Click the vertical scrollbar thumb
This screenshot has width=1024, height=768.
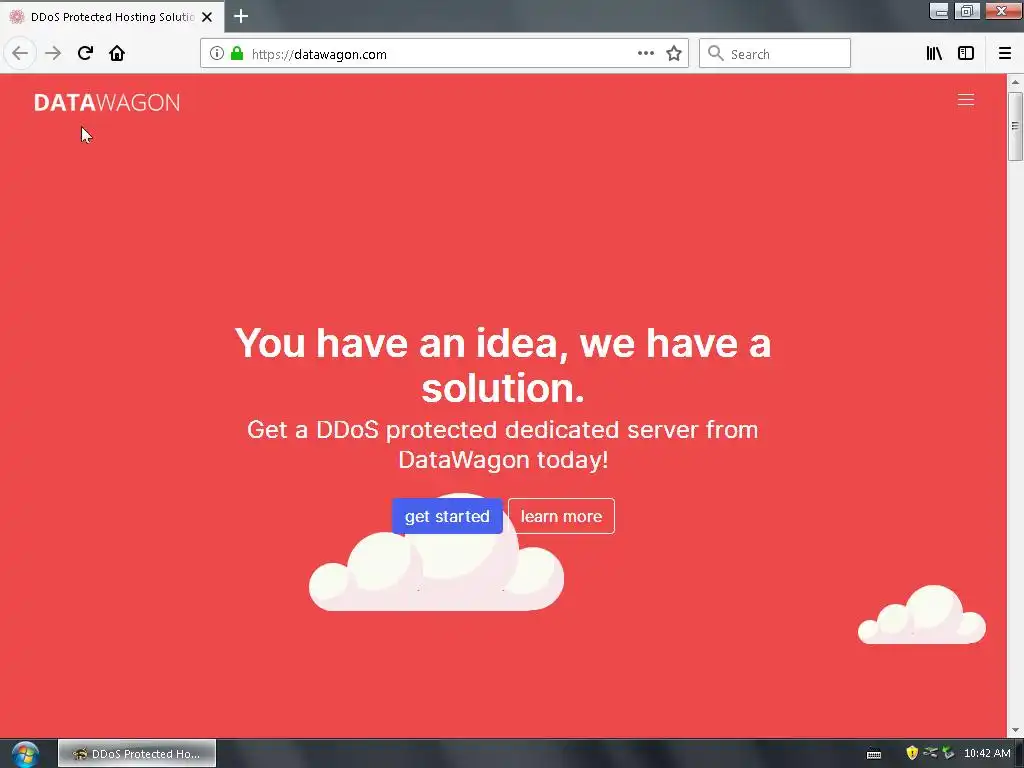click(1015, 126)
